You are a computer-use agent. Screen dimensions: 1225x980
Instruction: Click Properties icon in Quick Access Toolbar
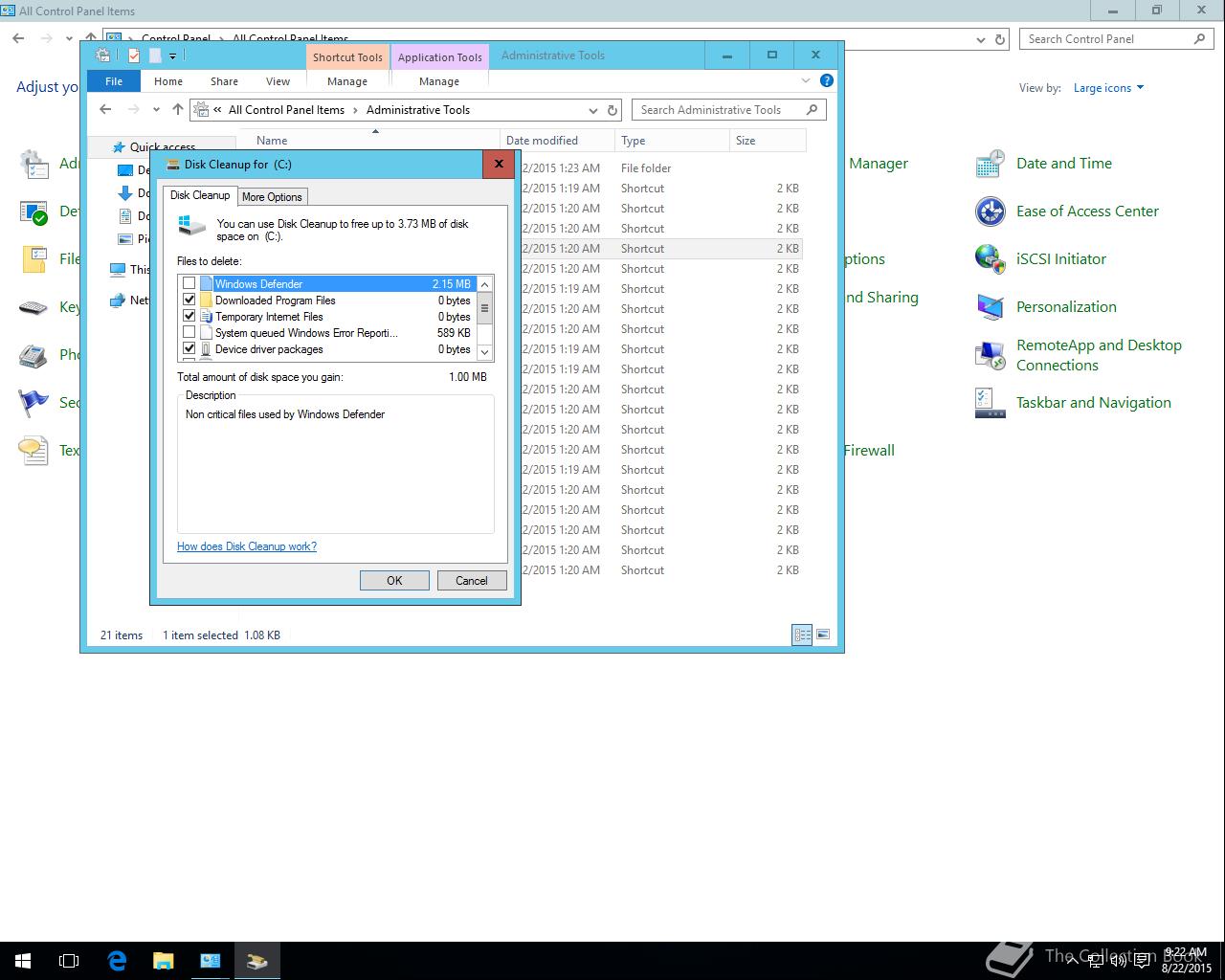pyautogui.click(x=134, y=56)
